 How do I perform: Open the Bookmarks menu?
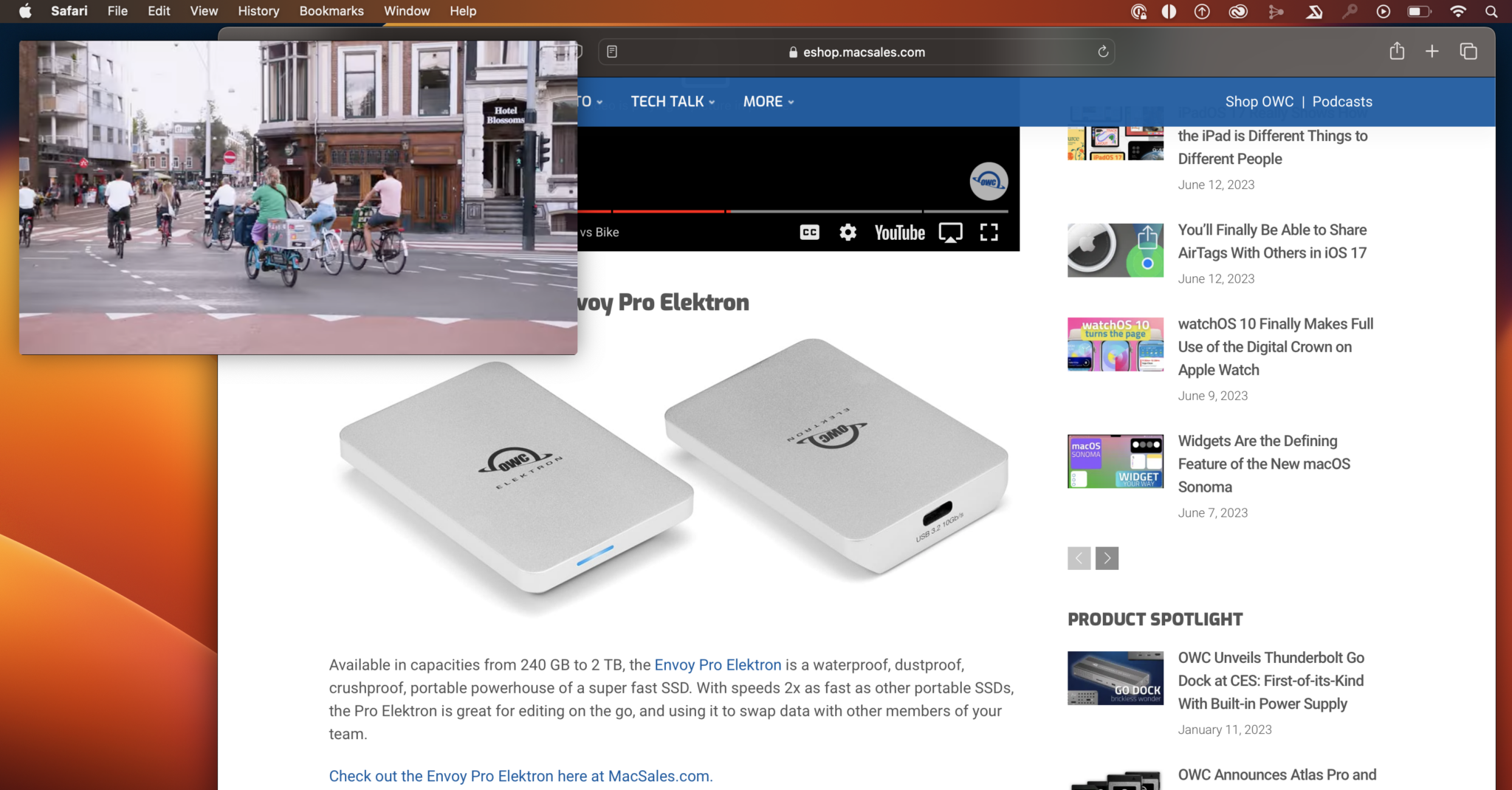331,11
